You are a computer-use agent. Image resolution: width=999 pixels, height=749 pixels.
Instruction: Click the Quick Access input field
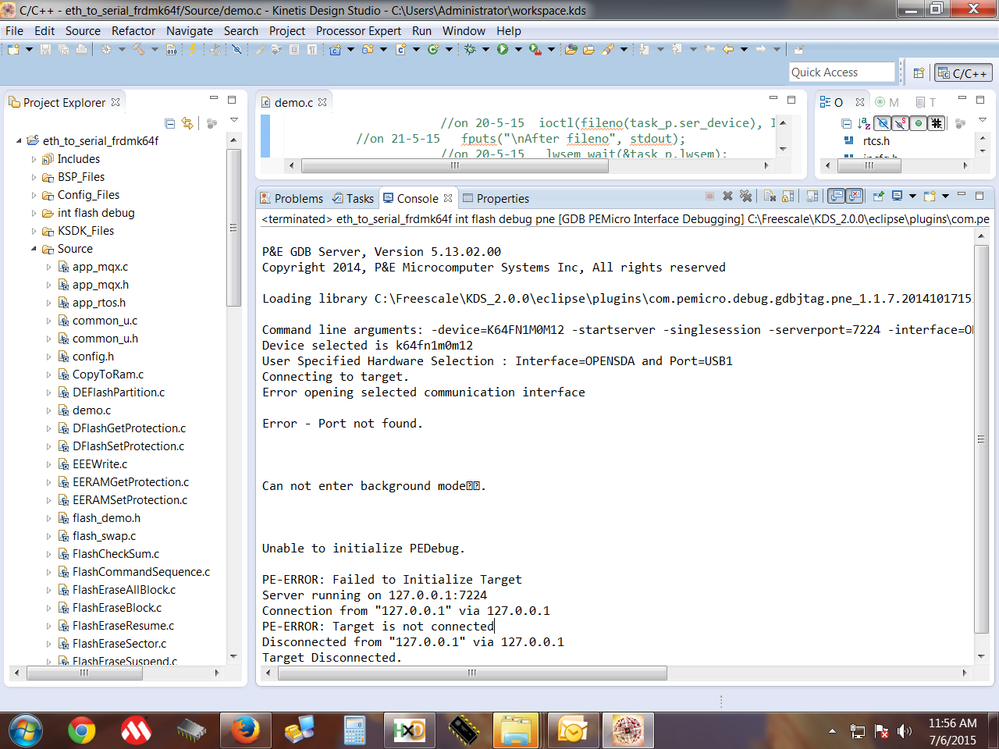pyautogui.click(x=841, y=73)
